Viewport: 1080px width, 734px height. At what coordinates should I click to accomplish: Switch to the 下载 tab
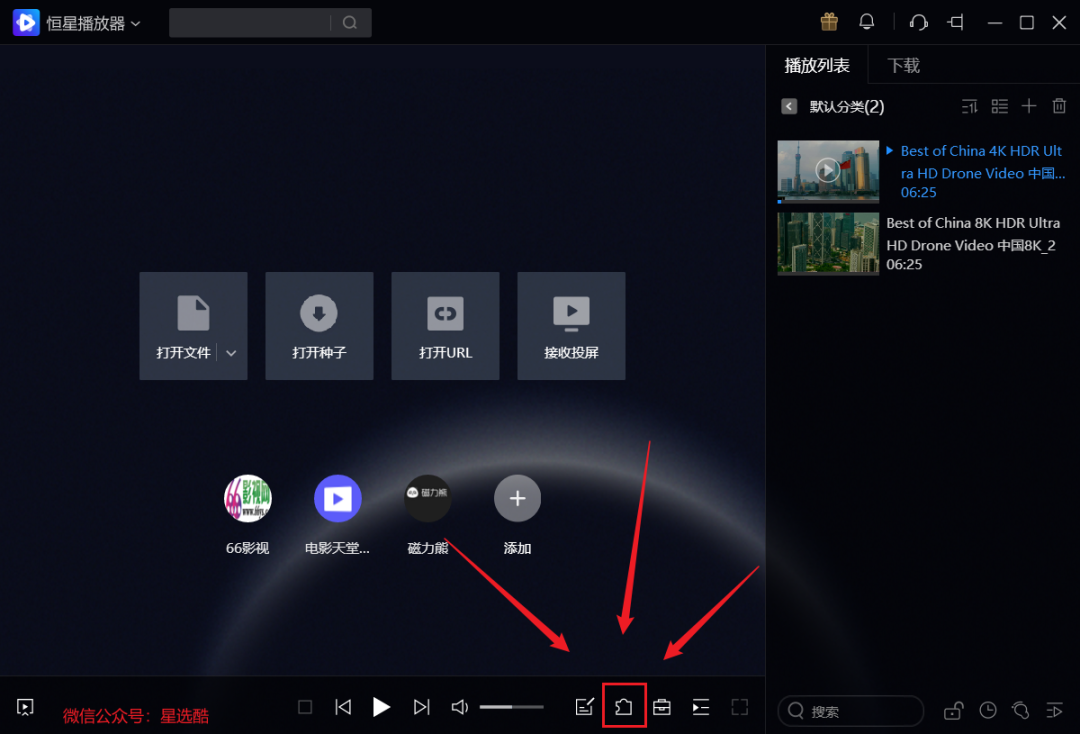902,64
